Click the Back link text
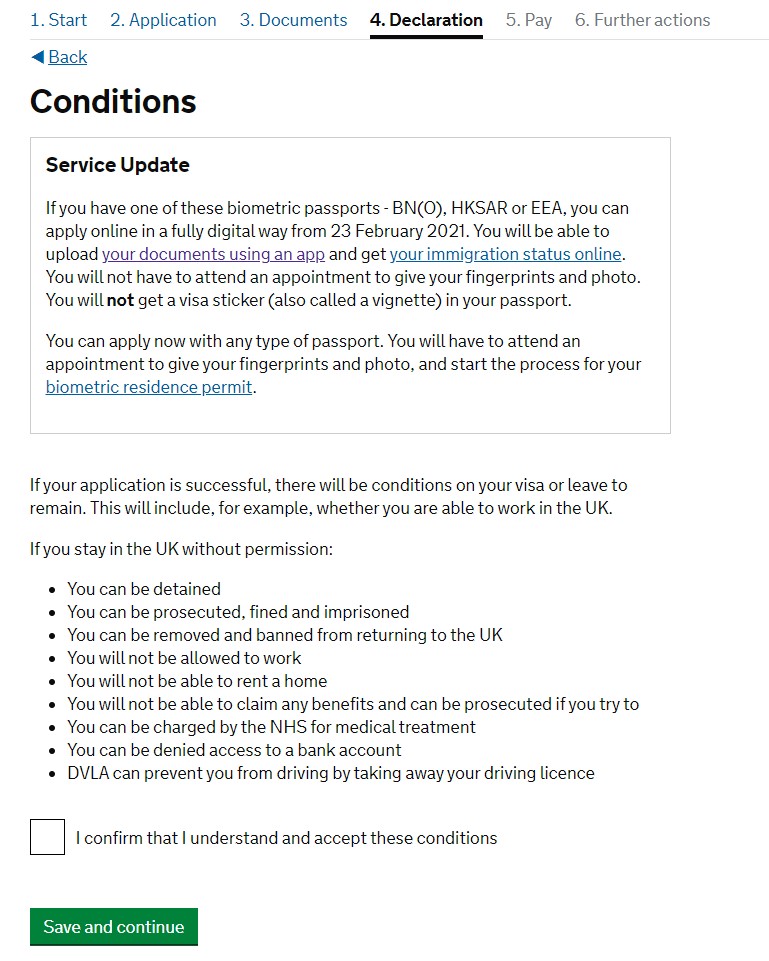The width and height of the screenshot is (769, 961). 68,57
